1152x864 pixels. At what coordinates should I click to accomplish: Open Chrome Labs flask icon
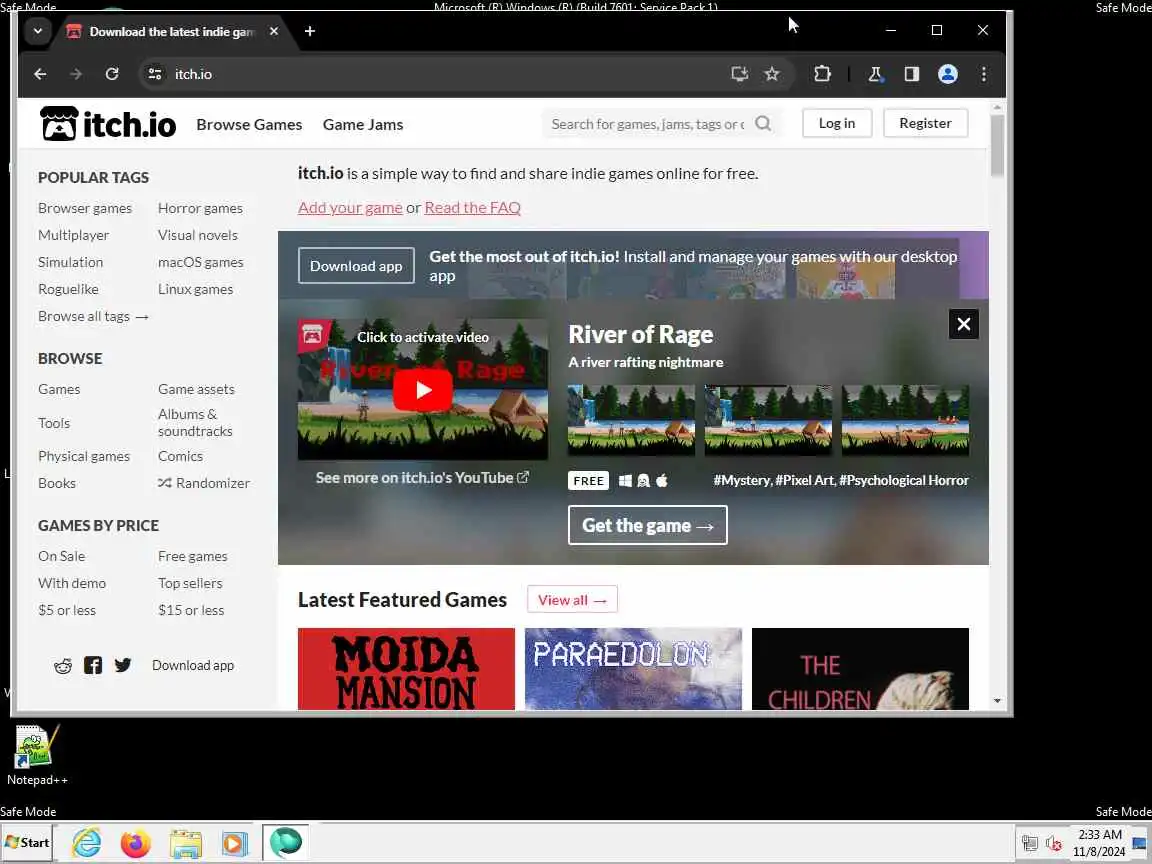tap(875, 73)
